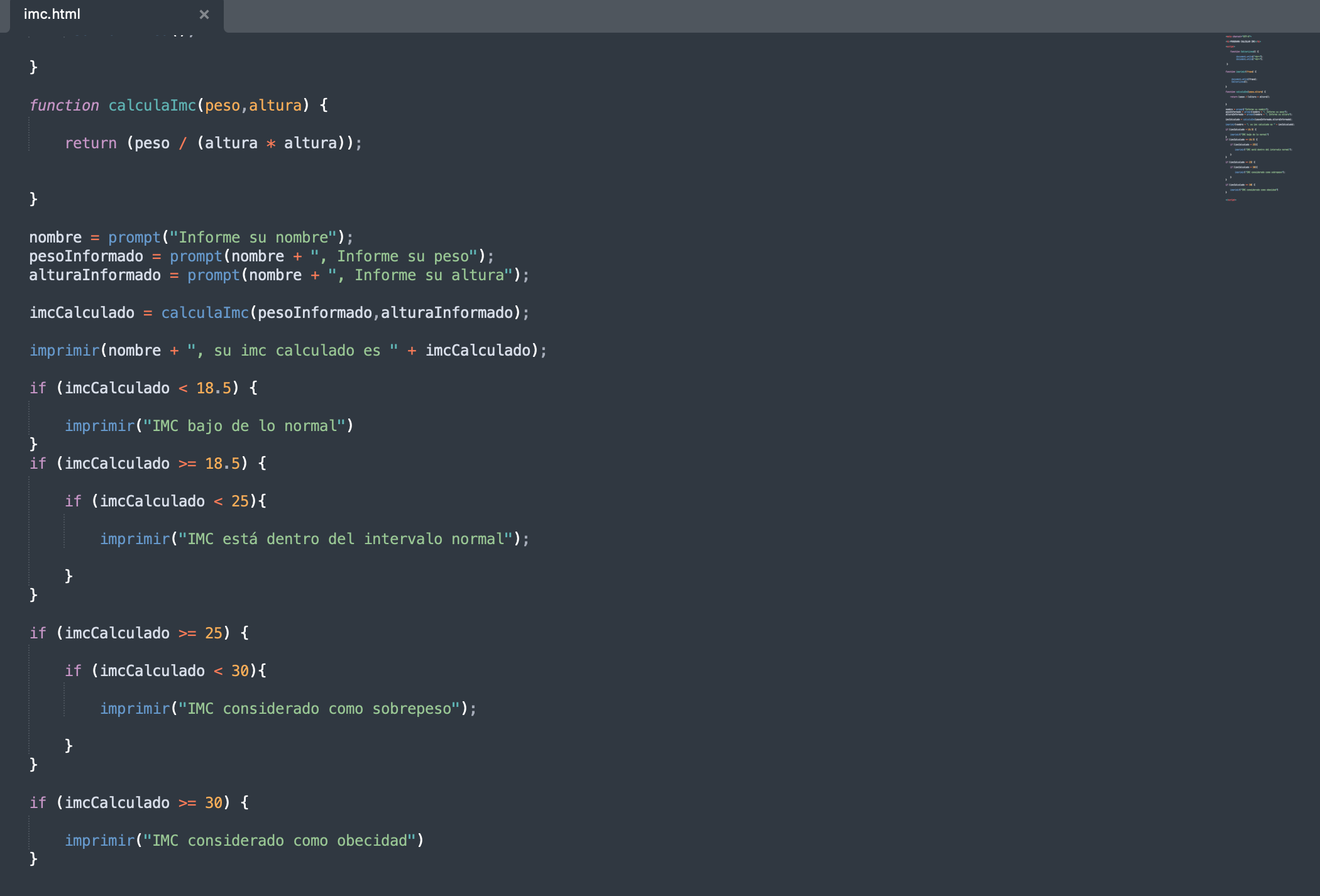The width and height of the screenshot is (1320, 896).
Task: Click the 'return' keyword
Action: (91, 143)
